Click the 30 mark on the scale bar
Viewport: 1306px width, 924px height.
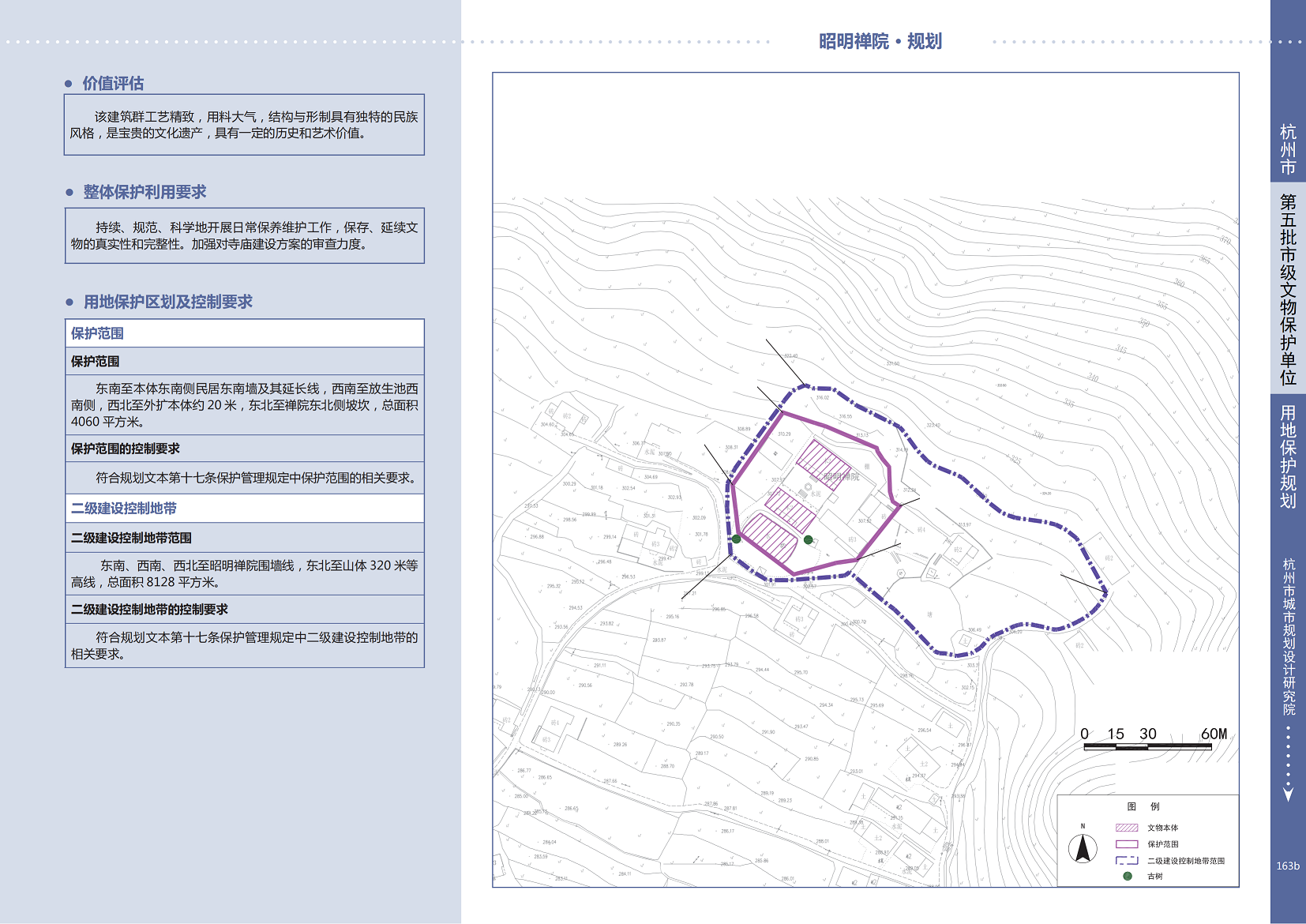(1148, 734)
